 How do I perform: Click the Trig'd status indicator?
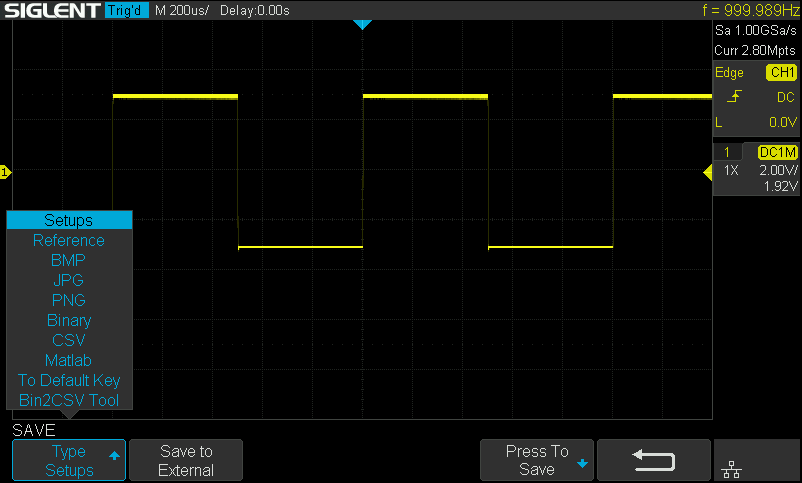tap(127, 10)
